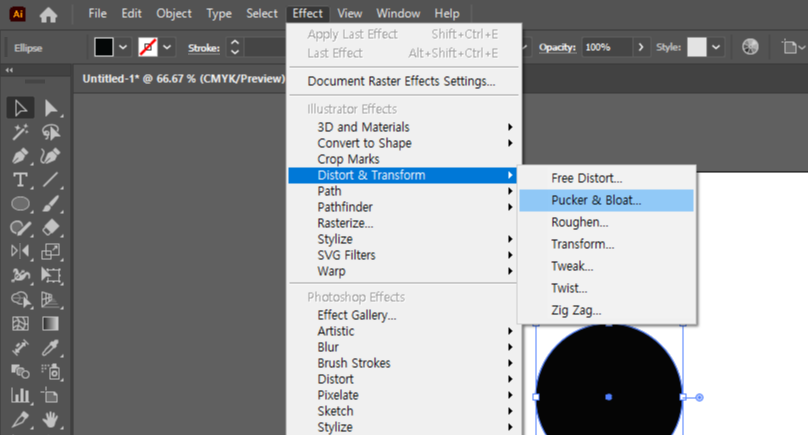This screenshot has width=808, height=435.
Task: Choose the Ellipse tool in toolbar
Action: tap(20, 204)
